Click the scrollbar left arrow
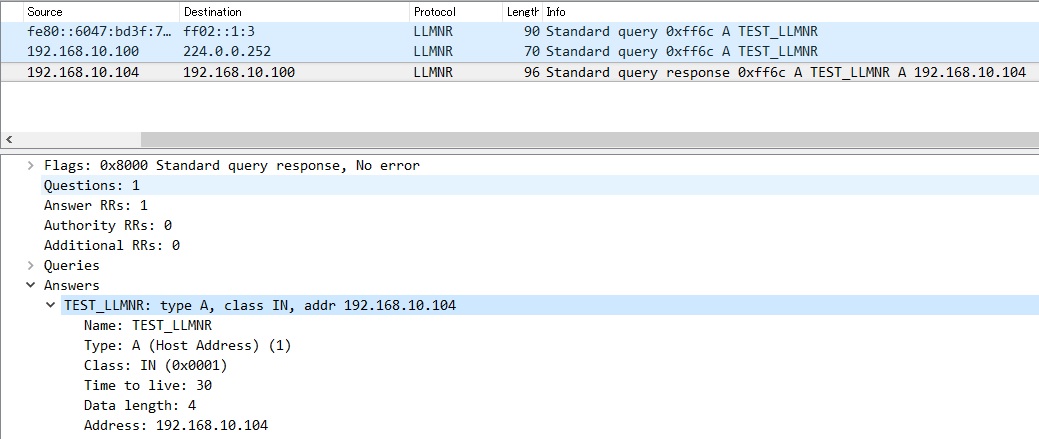1039x439 pixels. tap(9, 139)
